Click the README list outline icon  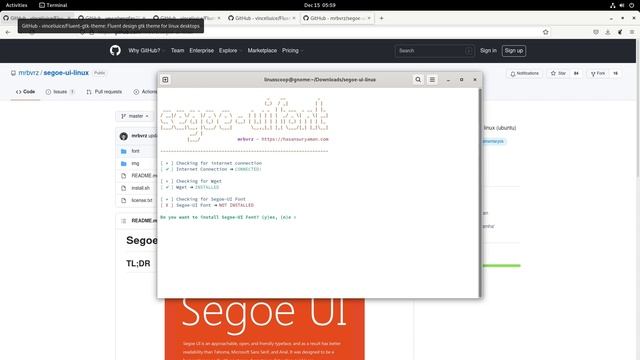point(124,221)
